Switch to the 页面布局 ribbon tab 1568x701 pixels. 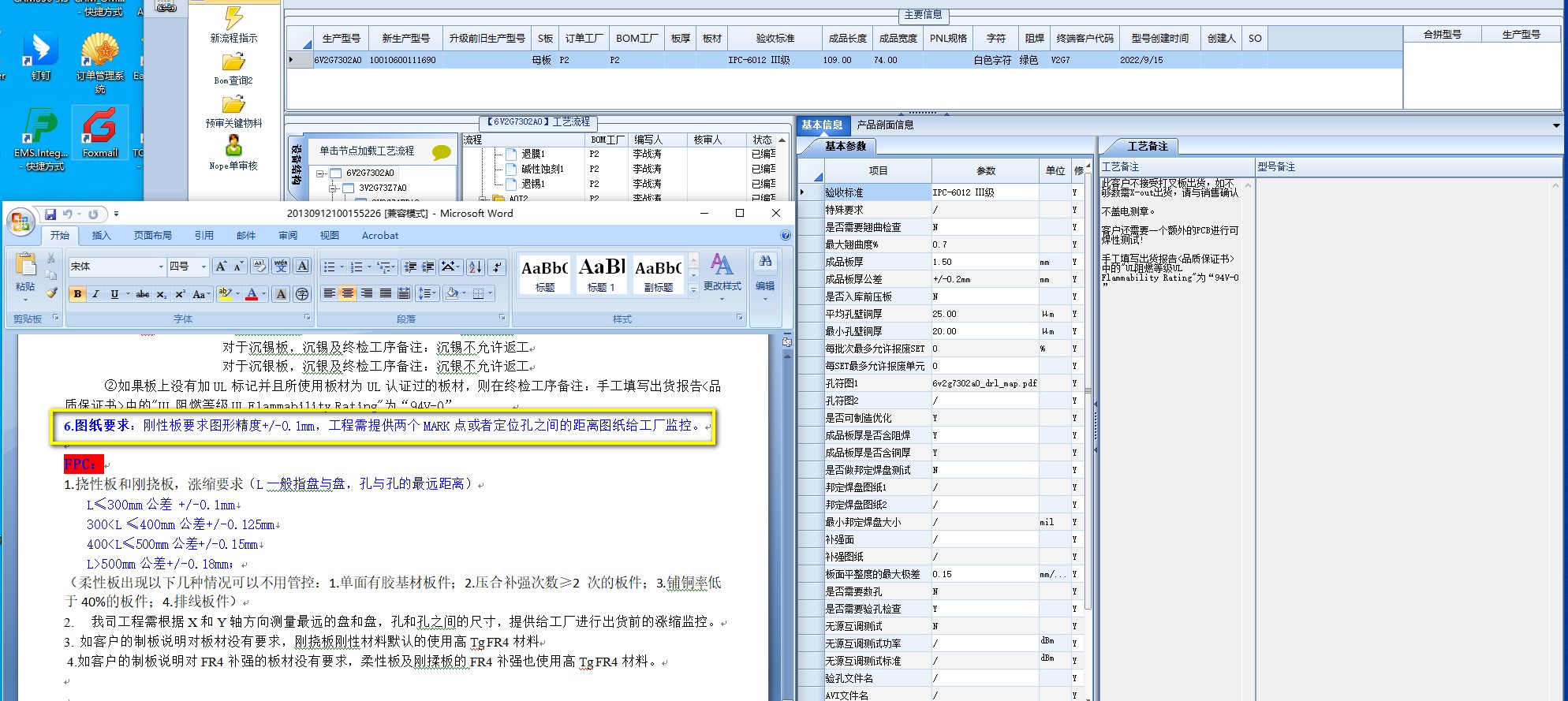(x=152, y=235)
